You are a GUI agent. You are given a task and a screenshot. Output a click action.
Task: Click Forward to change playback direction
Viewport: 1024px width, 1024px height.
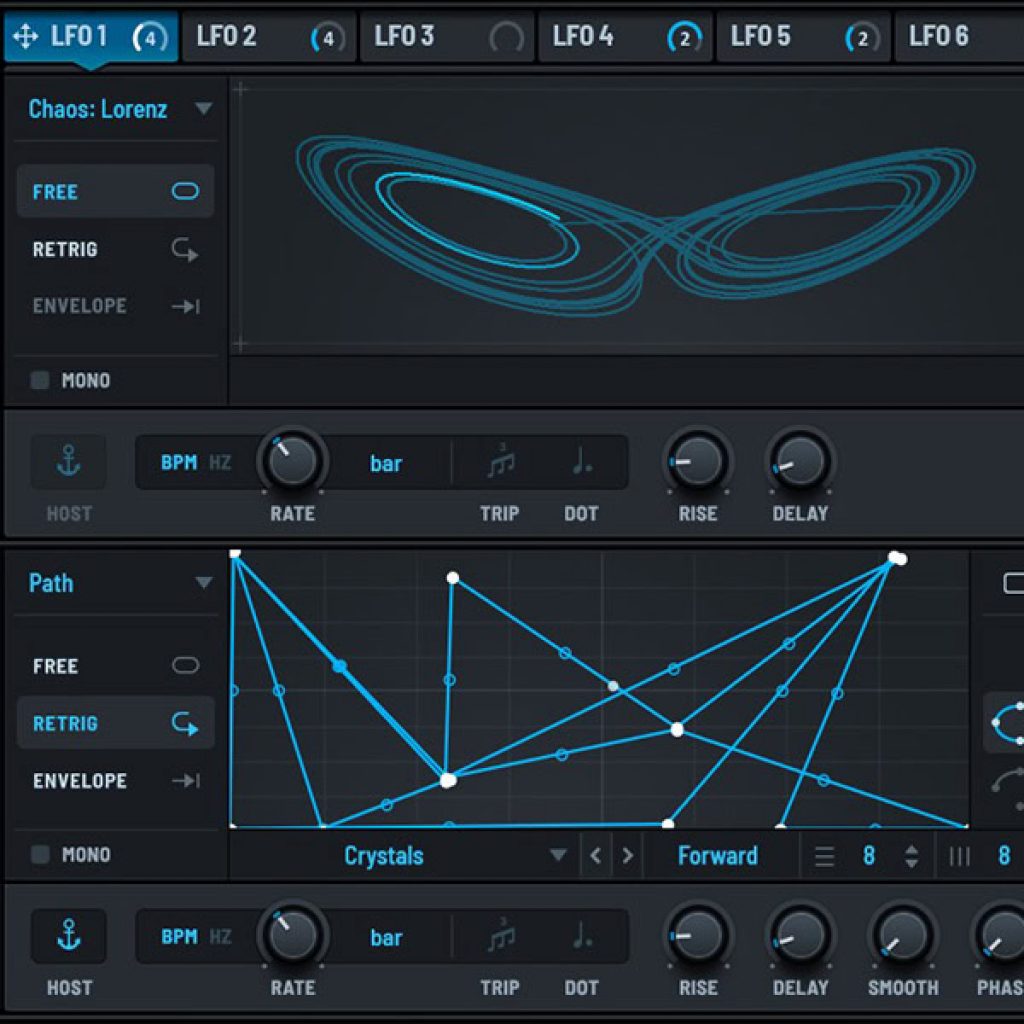click(717, 856)
